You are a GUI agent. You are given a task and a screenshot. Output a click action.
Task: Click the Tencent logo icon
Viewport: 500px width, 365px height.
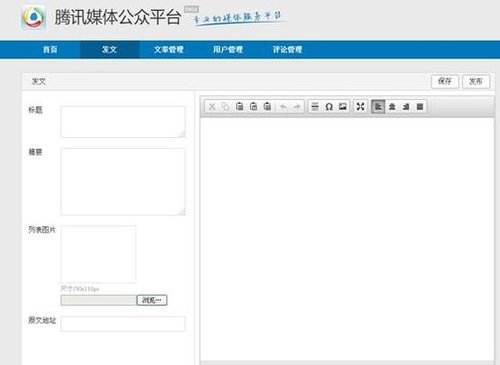pyautogui.click(x=33, y=17)
